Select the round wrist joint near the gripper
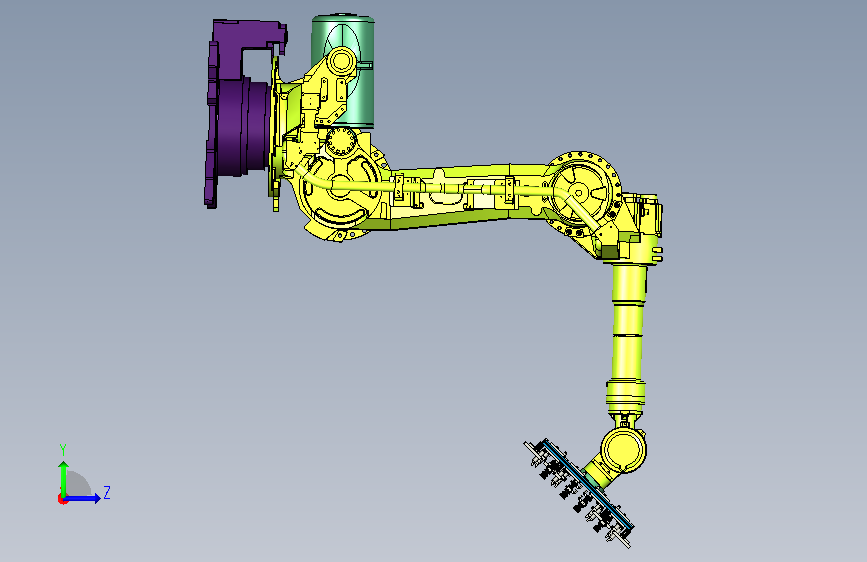The width and height of the screenshot is (867, 562). pos(623,449)
